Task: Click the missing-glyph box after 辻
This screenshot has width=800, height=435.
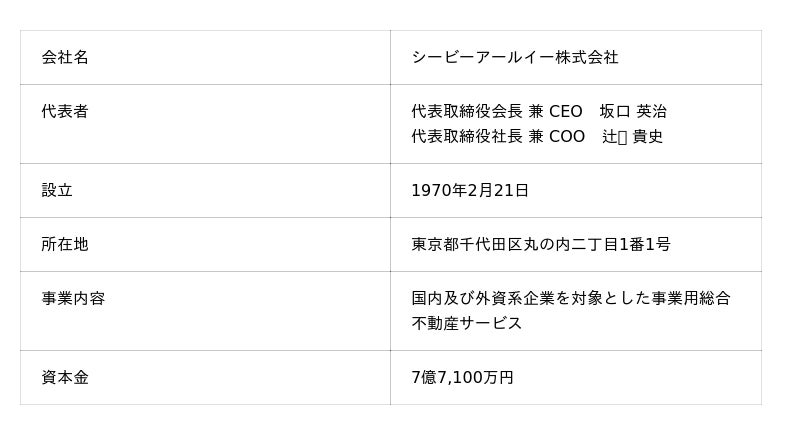Action: coord(623,137)
